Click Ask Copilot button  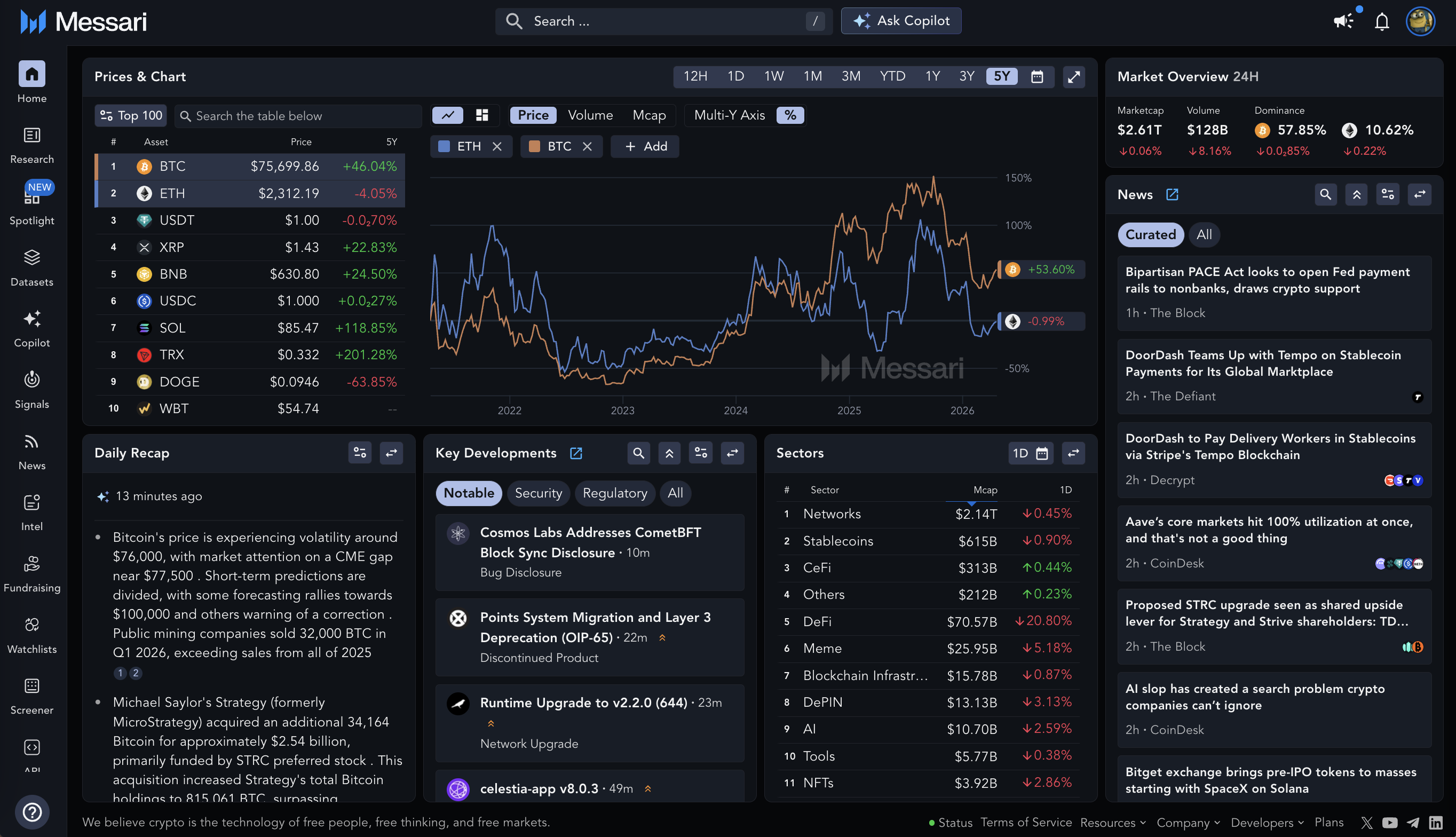pos(900,21)
